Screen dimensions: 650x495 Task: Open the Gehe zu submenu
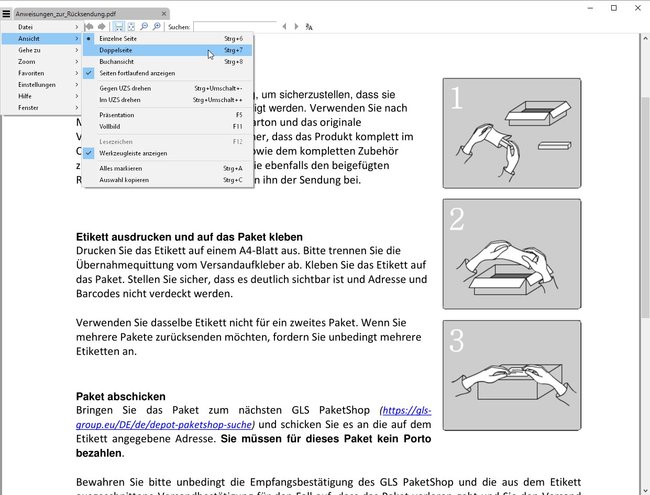[41, 50]
